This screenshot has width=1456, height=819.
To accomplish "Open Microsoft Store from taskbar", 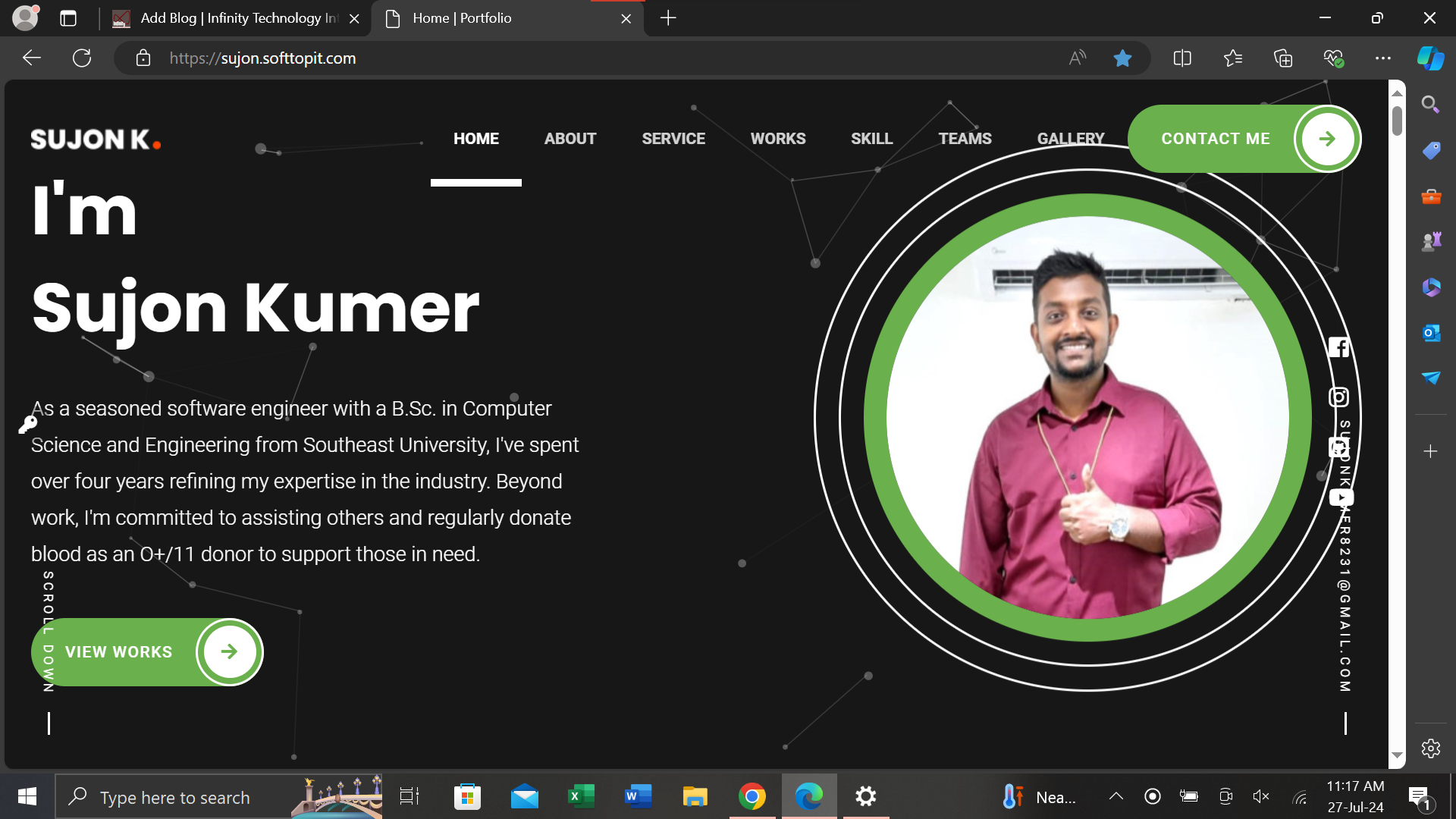I will 467,796.
